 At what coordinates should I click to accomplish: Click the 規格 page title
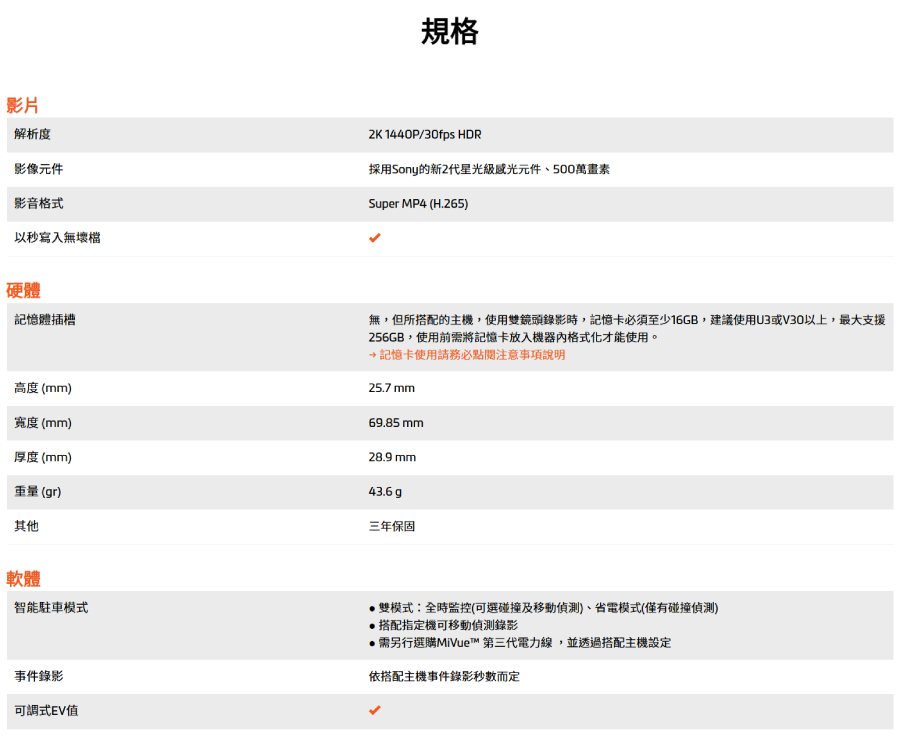pyautogui.click(x=450, y=32)
